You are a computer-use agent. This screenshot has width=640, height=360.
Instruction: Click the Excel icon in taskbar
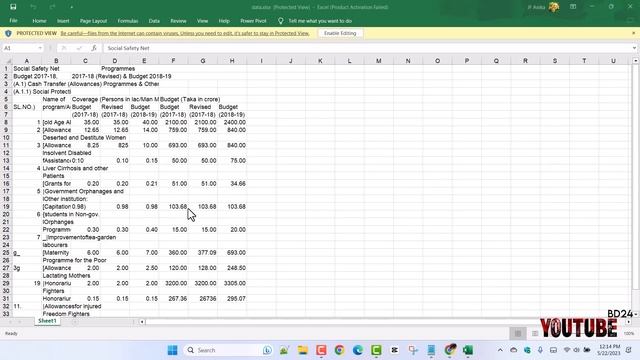468,350
